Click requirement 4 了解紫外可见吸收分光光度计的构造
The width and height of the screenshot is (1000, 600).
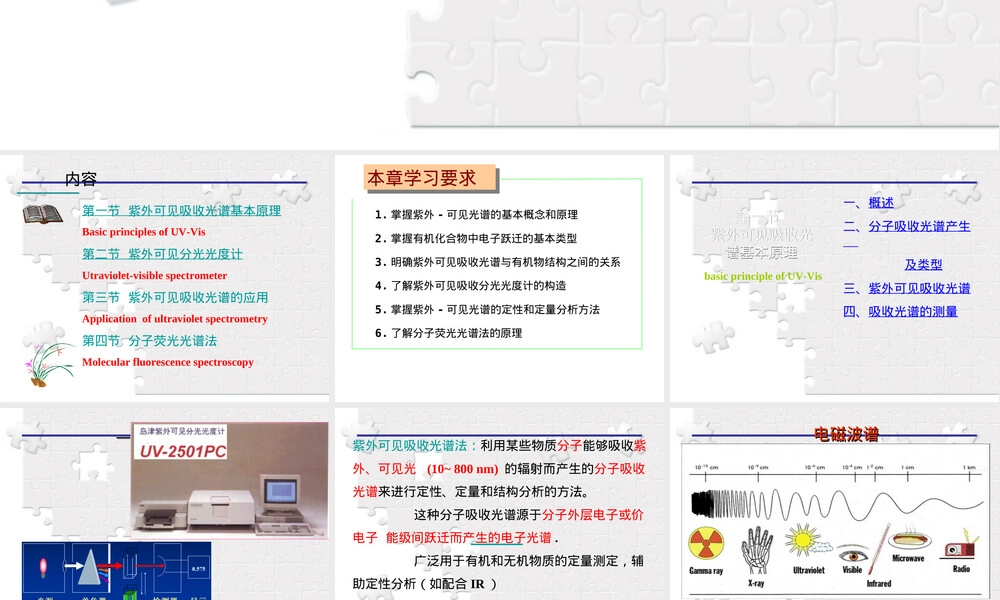(x=471, y=286)
